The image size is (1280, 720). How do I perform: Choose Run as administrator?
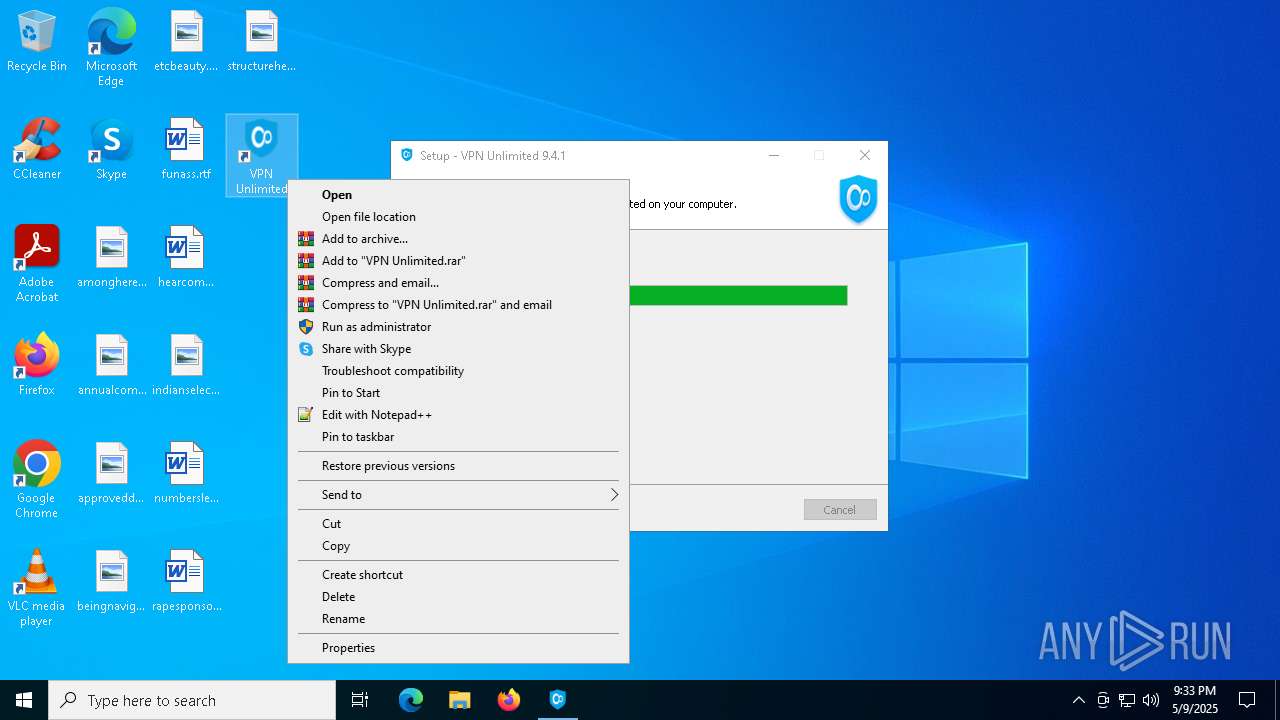(x=458, y=327)
